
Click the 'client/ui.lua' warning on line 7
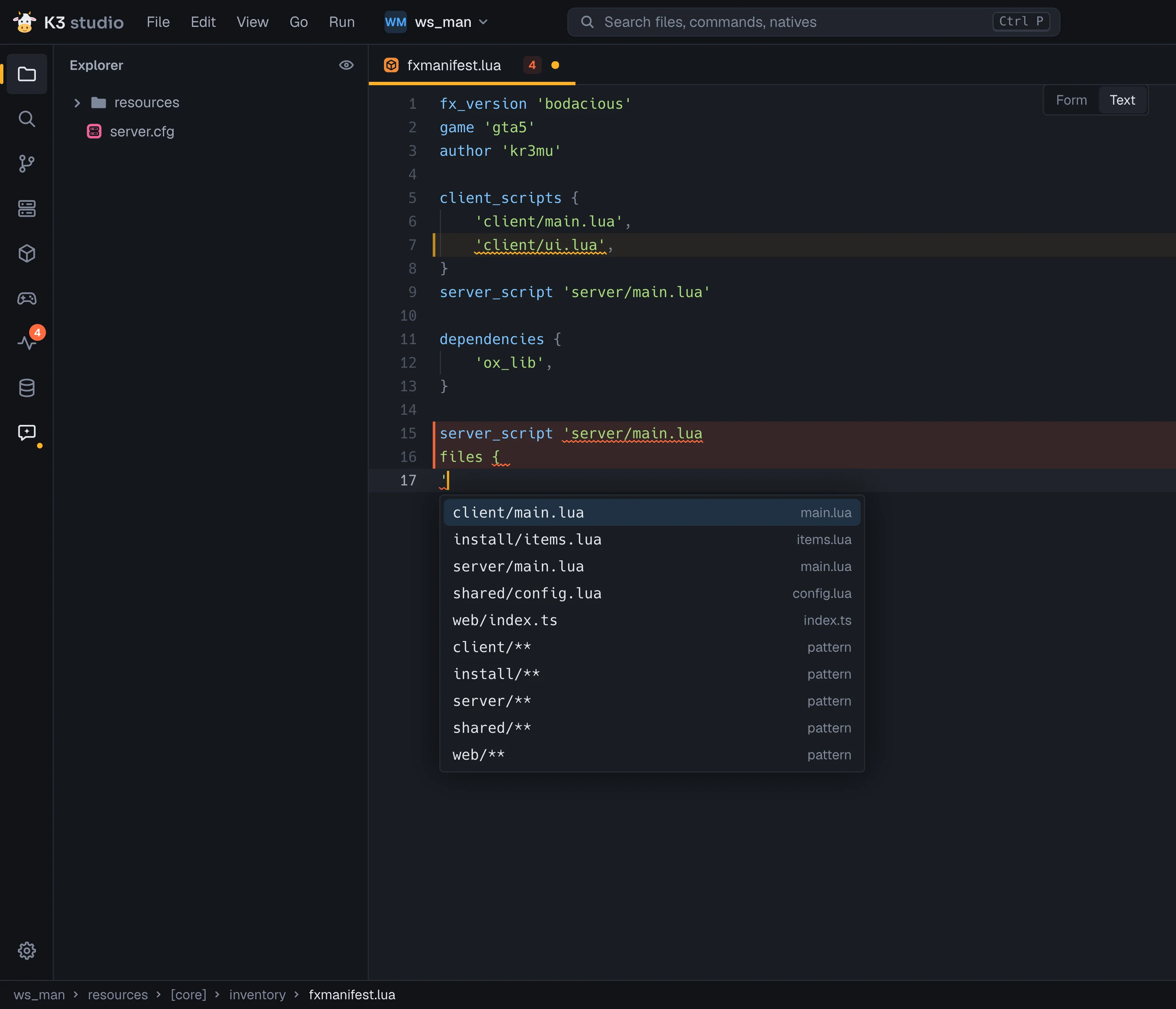point(540,245)
